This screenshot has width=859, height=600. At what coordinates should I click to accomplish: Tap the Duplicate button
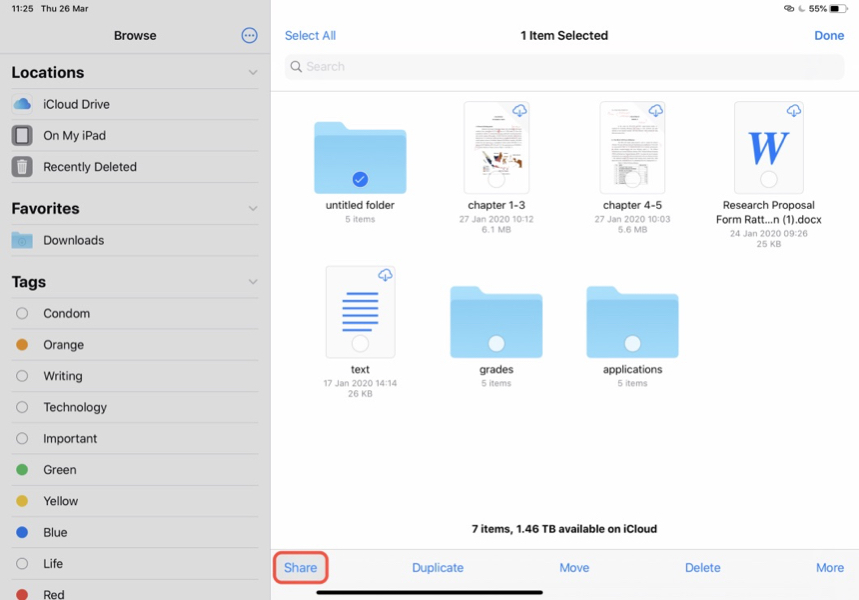click(438, 568)
